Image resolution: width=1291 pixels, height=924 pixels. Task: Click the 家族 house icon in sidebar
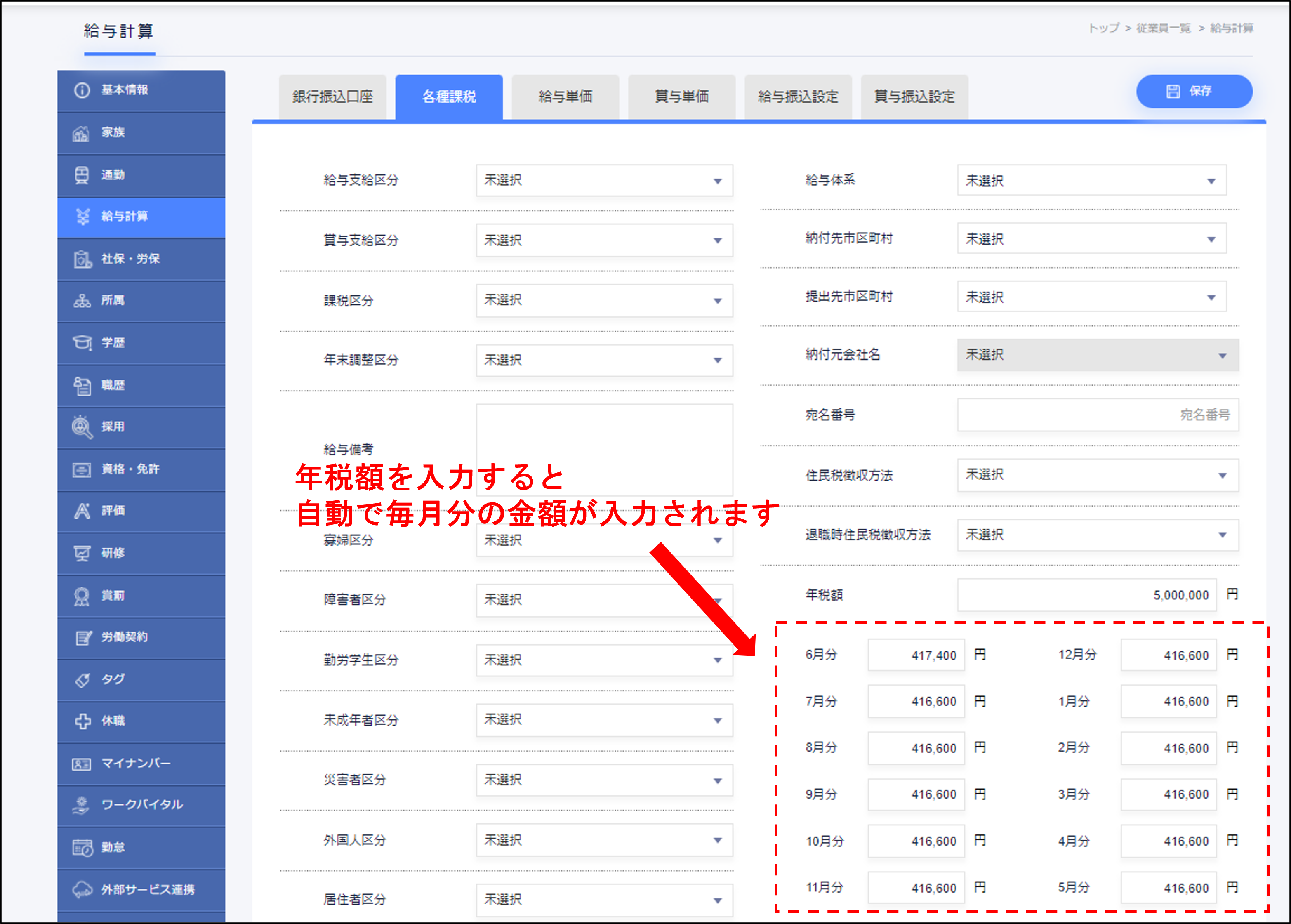click(81, 133)
